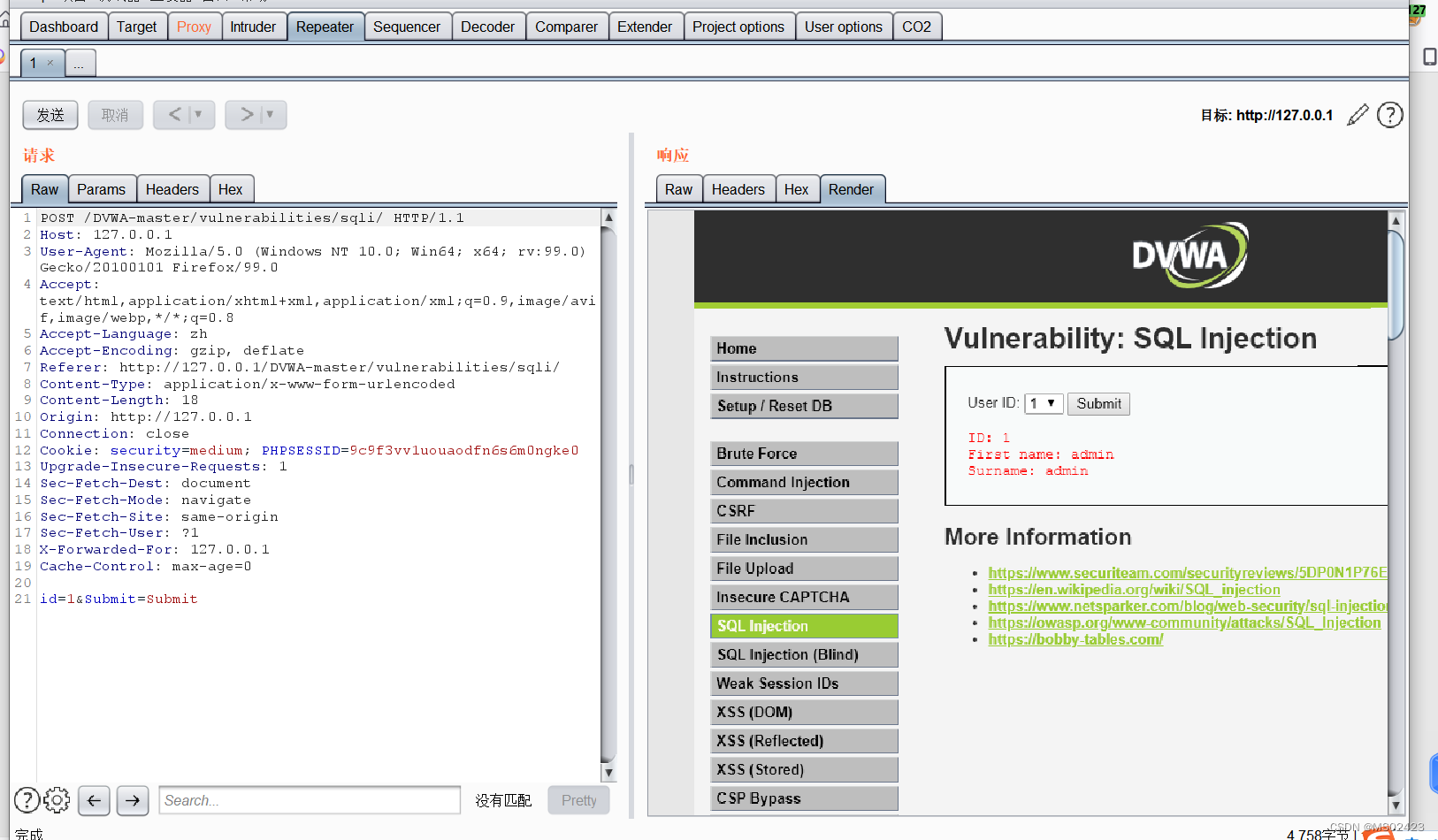Switch to the request Headers tab
Screen dimensions: 1438x840
(x=172, y=189)
